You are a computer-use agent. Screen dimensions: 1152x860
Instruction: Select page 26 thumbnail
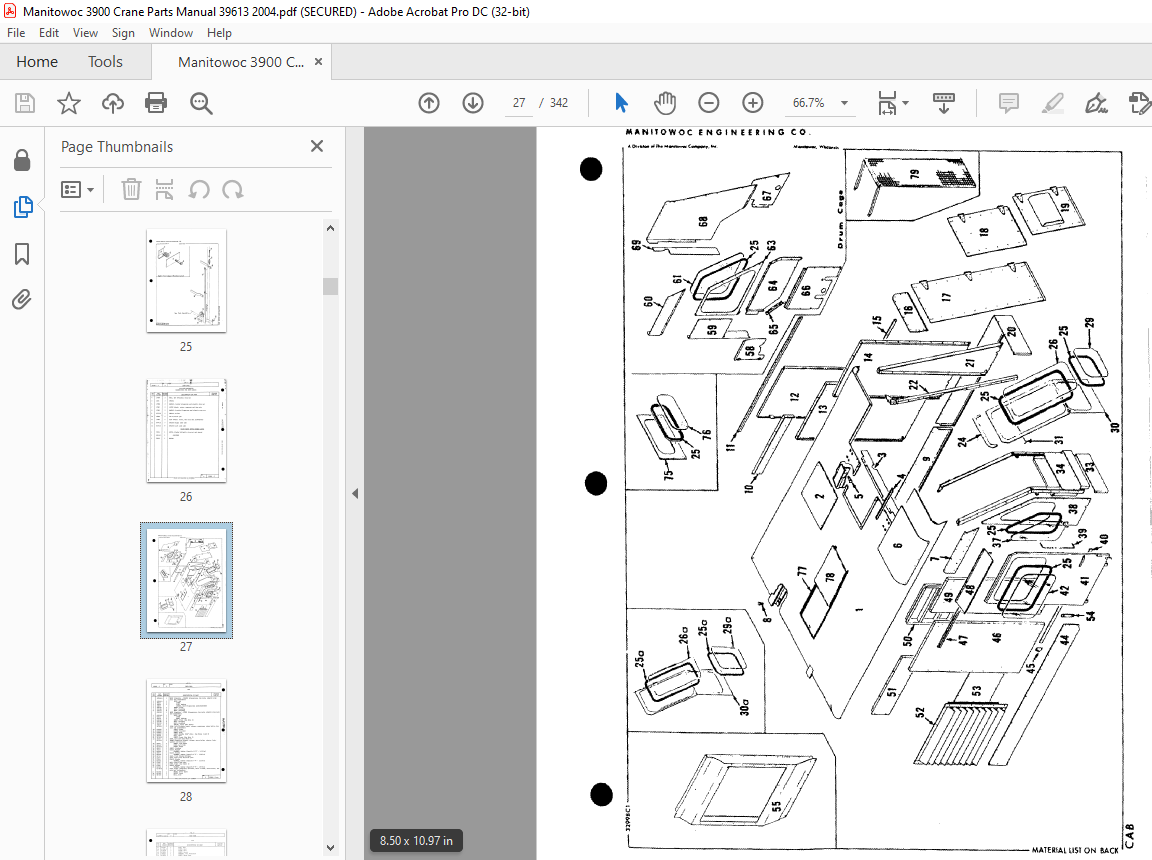pos(186,430)
